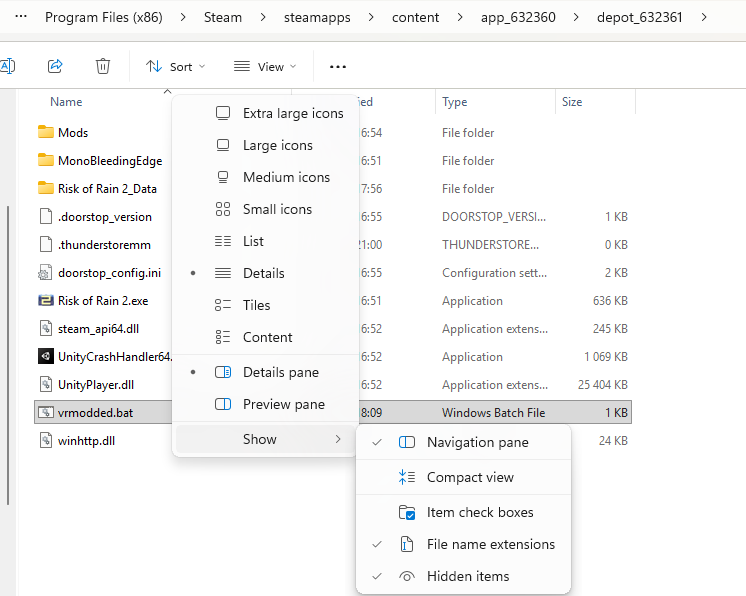The height and width of the screenshot is (596, 746).
Task: Click the winhttp.dll file icon
Action: [46, 440]
